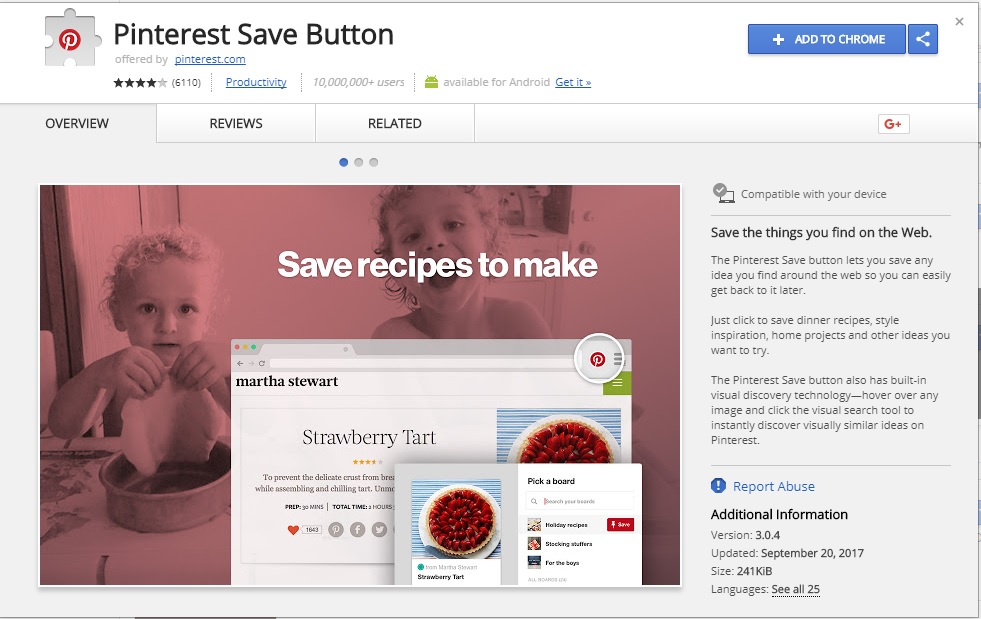This screenshot has height=619, width=981.
Task: Click the compatible device checkmark icon
Action: point(723,193)
